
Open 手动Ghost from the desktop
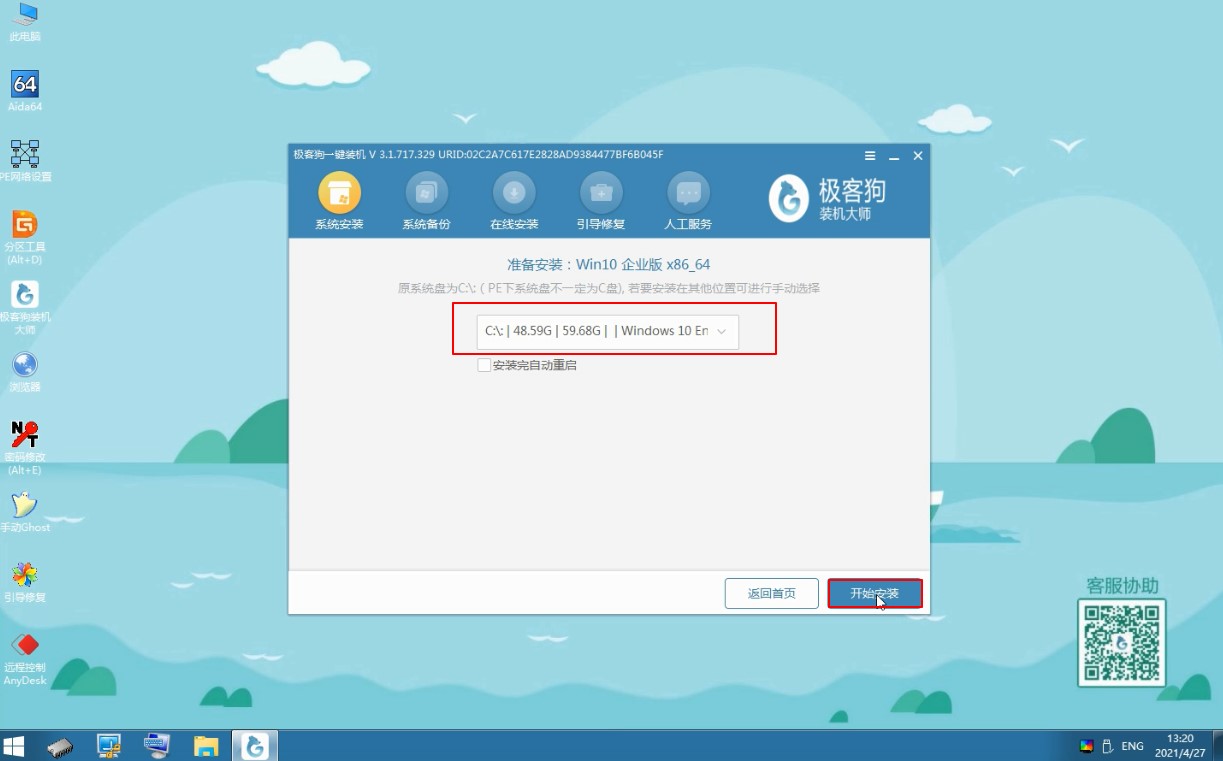tap(24, 505)
